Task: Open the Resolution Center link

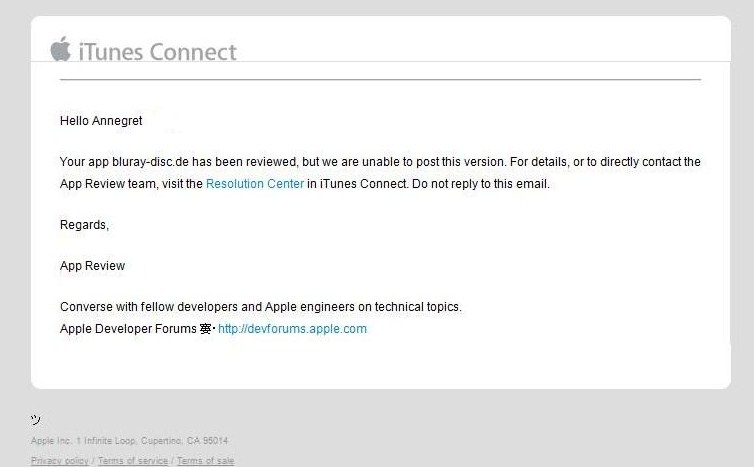Action: click(255, 184)
